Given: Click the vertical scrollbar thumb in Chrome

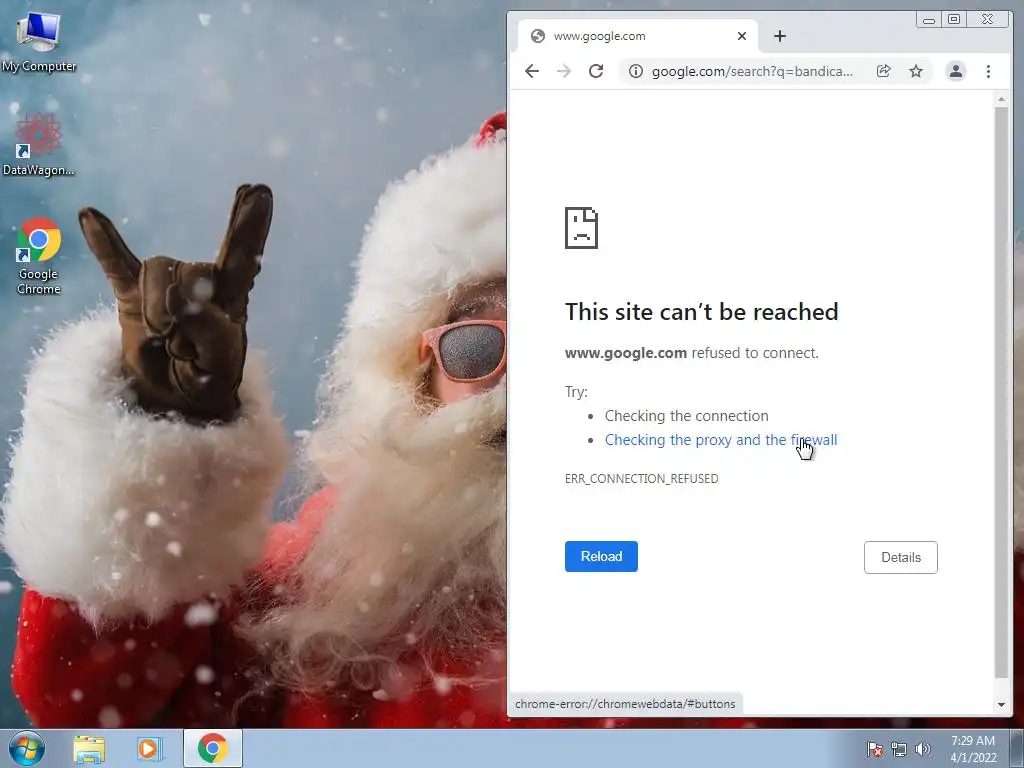Looking at the screenshot, I should 1001,392.
